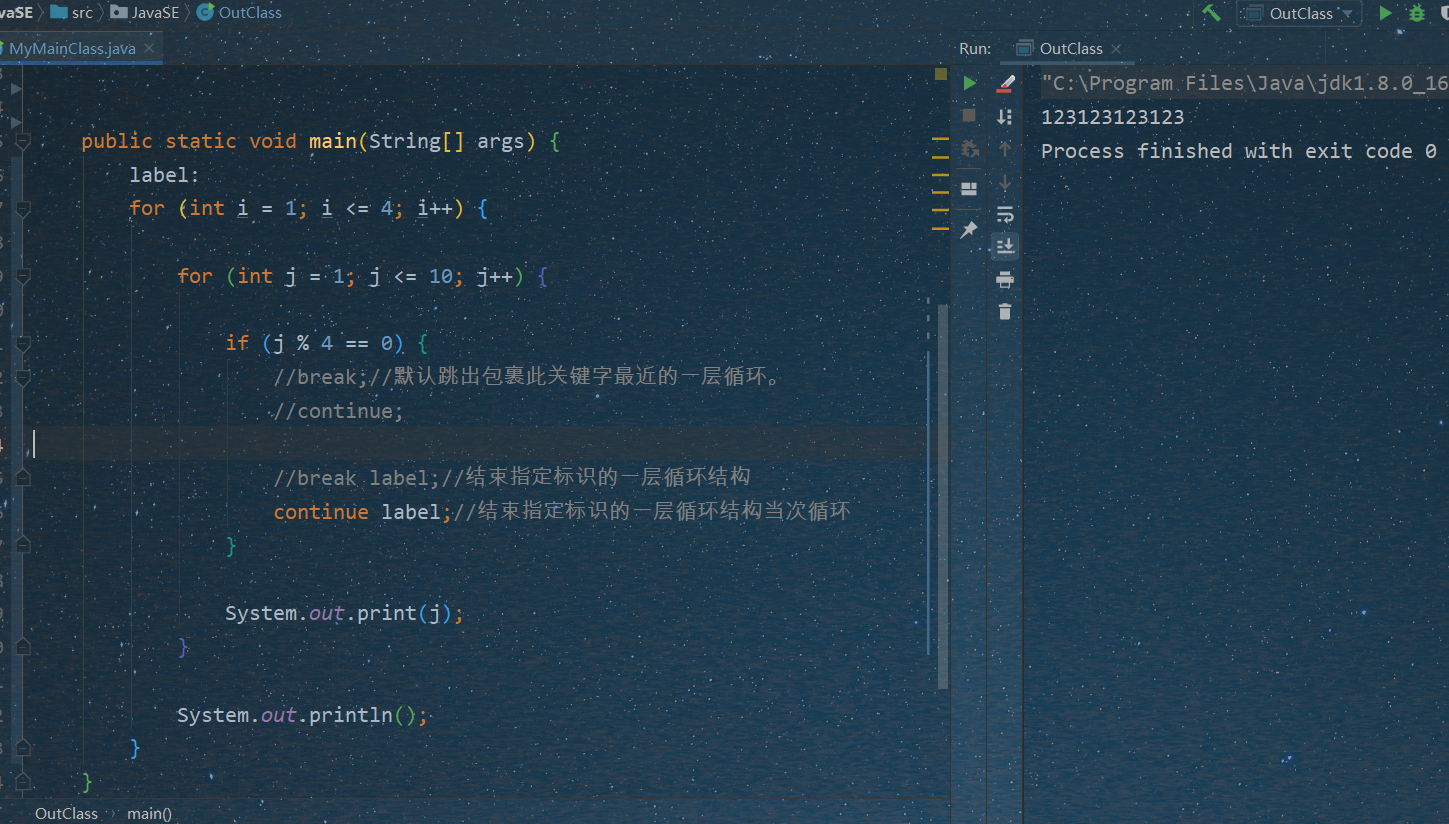
Task: Open the JavaSE folder breadcrumb
Action: click(145, 13)
